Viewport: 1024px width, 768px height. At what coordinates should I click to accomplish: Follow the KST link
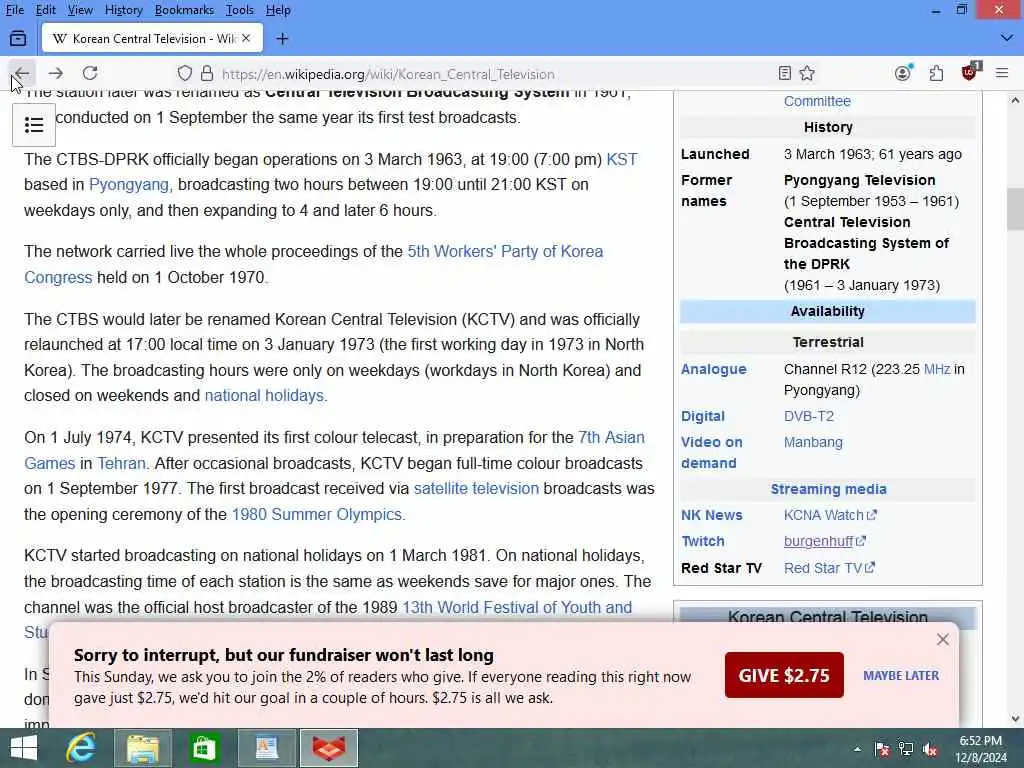coord(622,159)
